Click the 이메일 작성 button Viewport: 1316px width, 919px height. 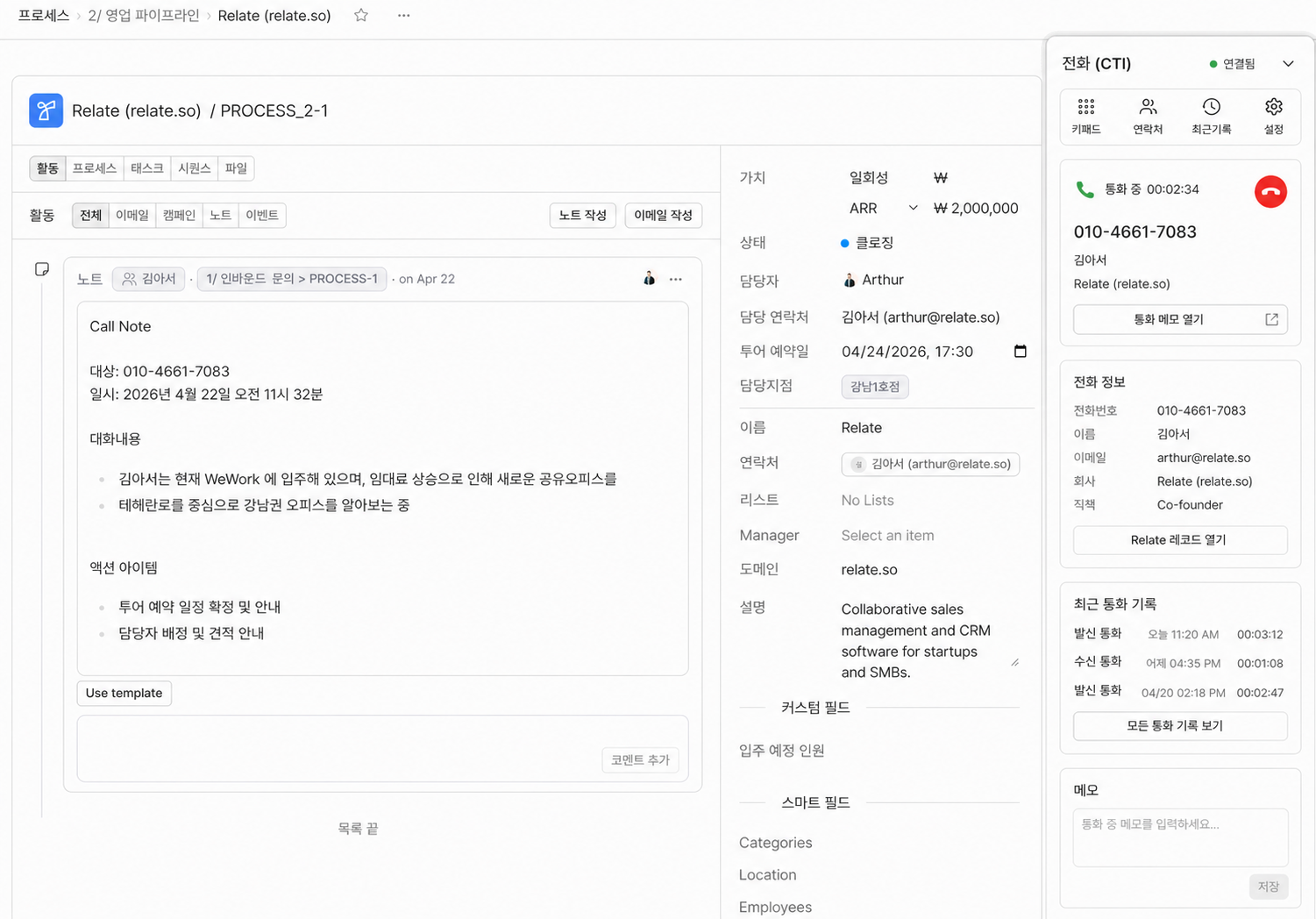tap(663, 215)
